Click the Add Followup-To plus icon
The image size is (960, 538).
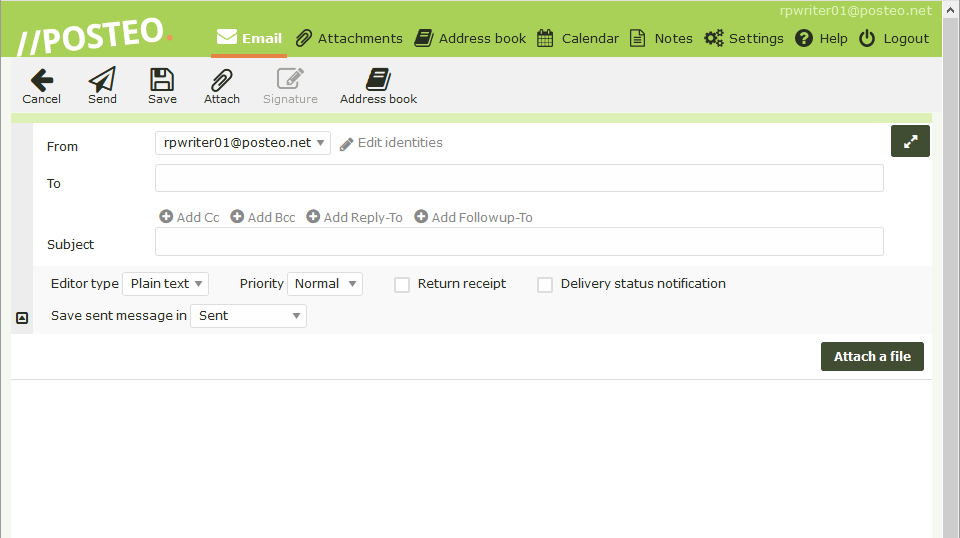coord(421,216)
